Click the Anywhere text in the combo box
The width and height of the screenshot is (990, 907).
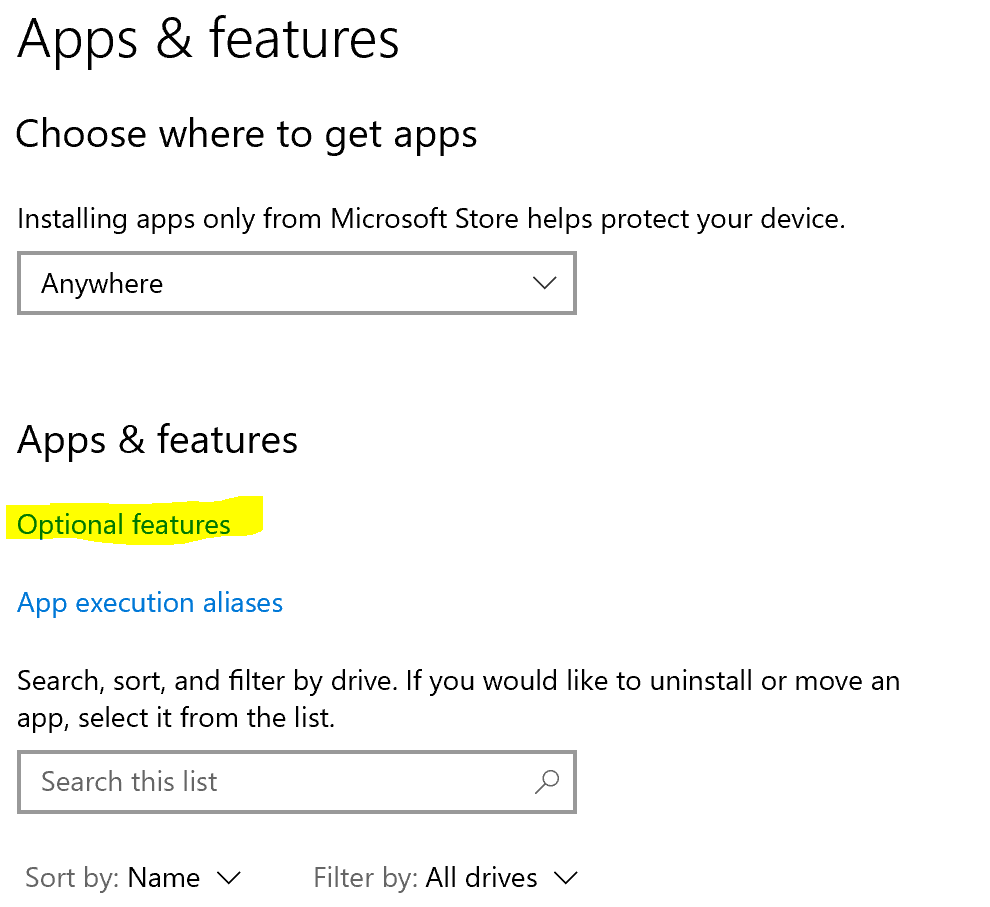102,284
